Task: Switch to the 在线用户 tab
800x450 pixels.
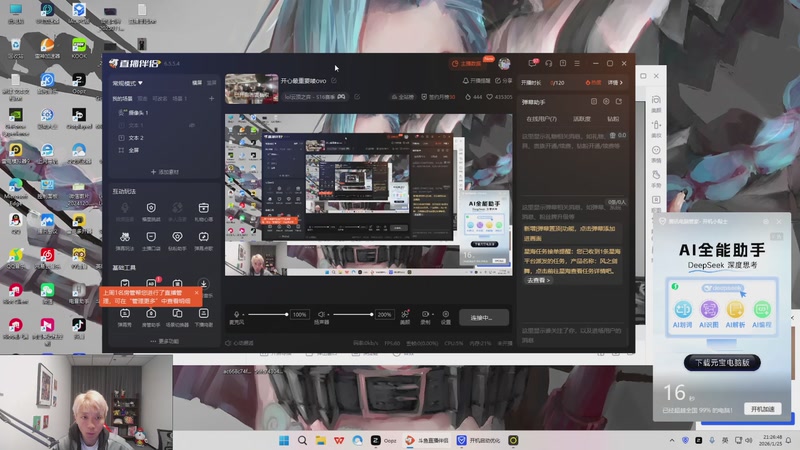Action: (x=541, y=119)
